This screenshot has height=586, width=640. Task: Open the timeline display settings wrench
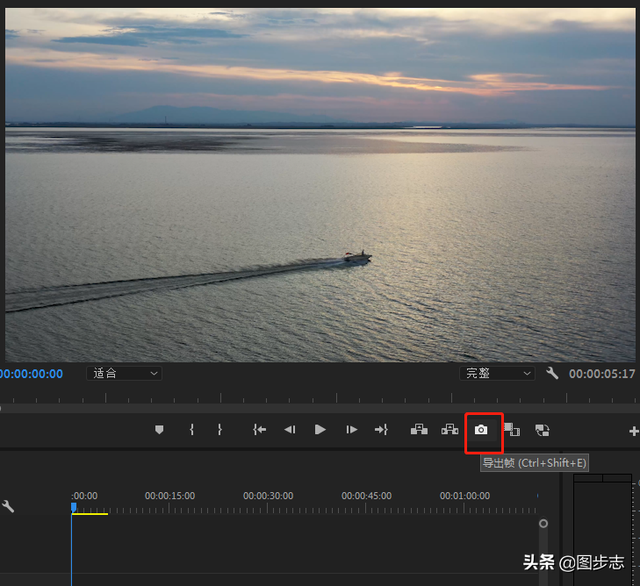click(x=8, y=506)
